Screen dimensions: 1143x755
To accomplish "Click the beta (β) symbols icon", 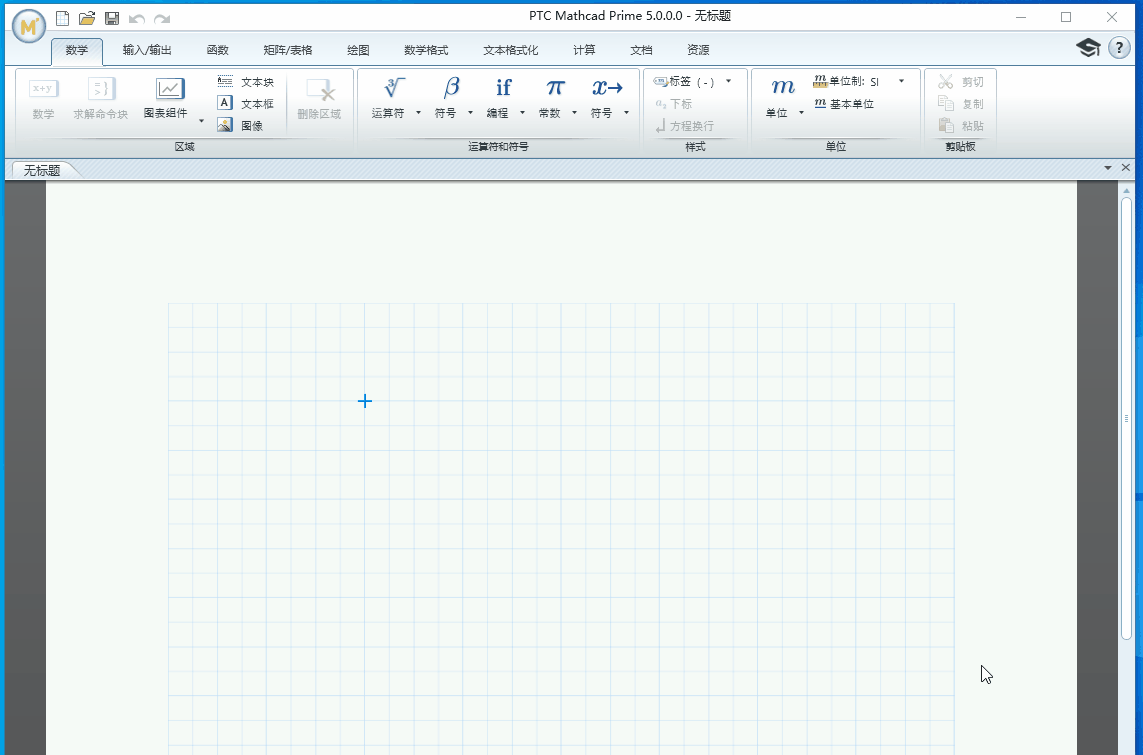I will click(451, 89).
